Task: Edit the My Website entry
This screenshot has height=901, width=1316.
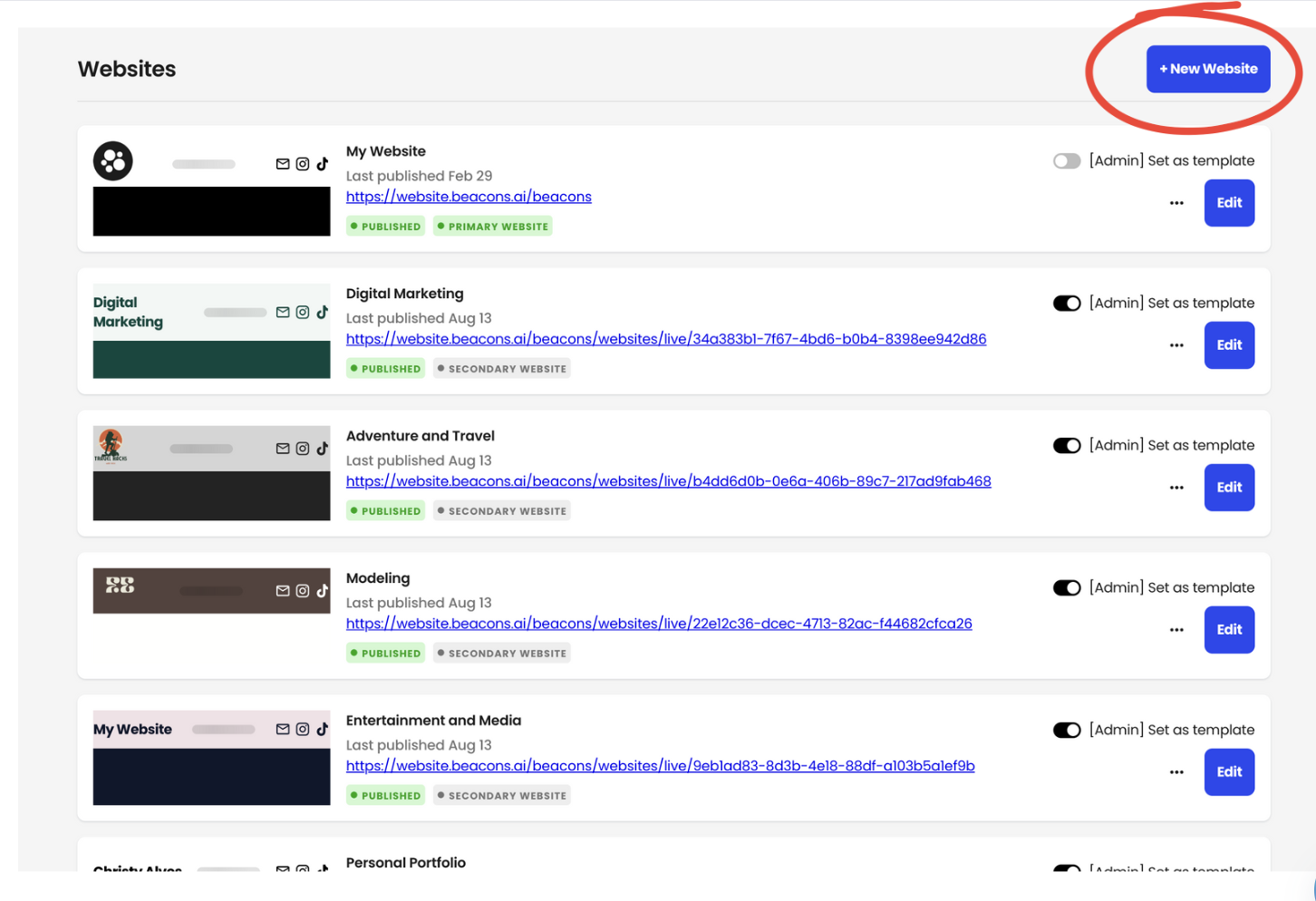Action: pyautogui.click(x=1229, y=203)
